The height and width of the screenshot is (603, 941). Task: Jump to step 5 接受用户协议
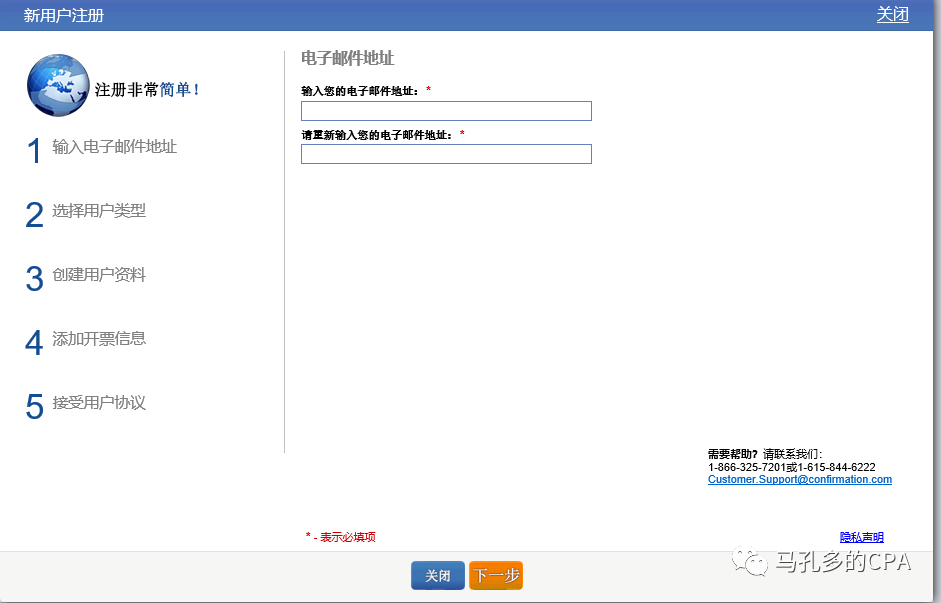point(99,403)
